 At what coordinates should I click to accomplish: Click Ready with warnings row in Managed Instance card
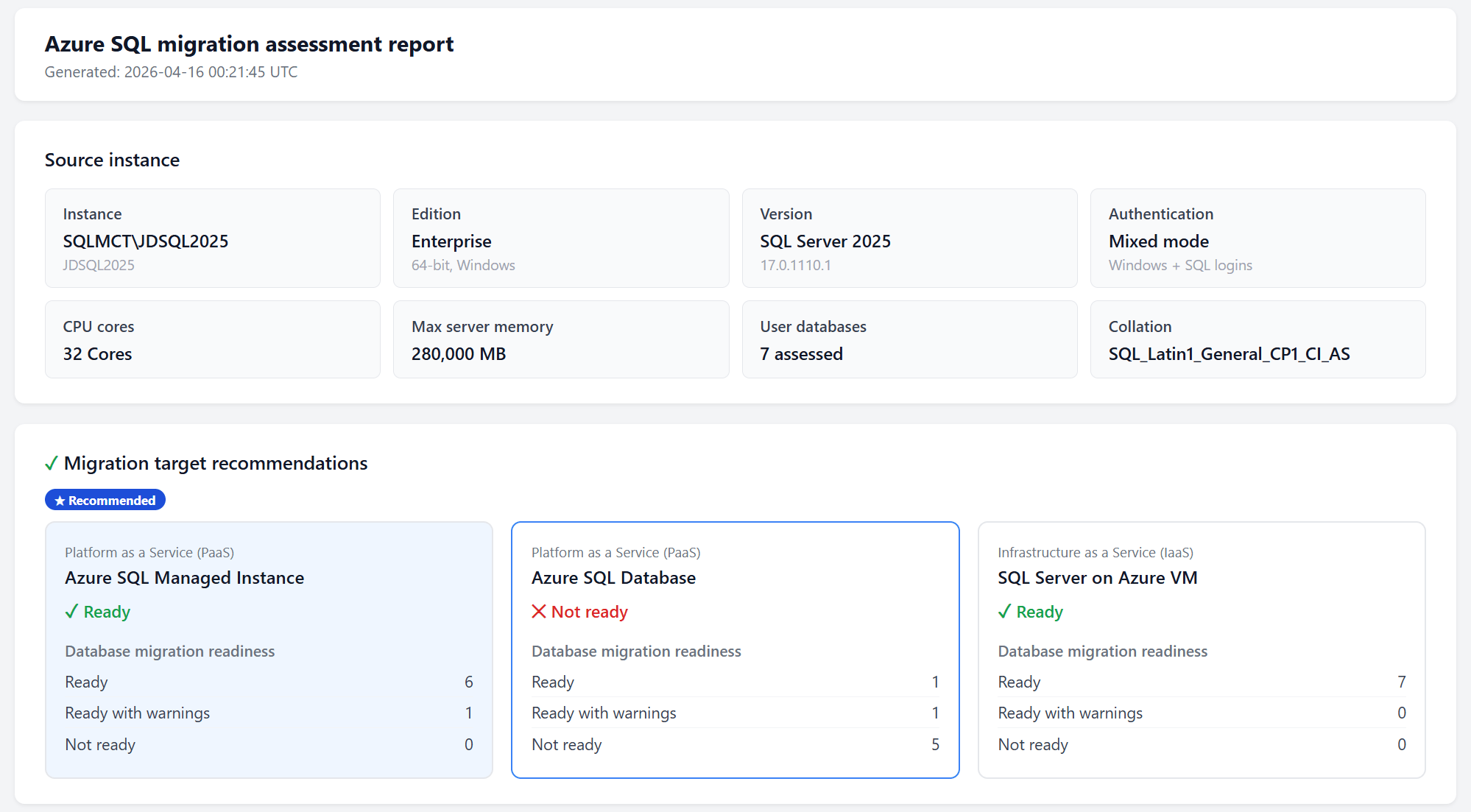click(x=269, y=713)
